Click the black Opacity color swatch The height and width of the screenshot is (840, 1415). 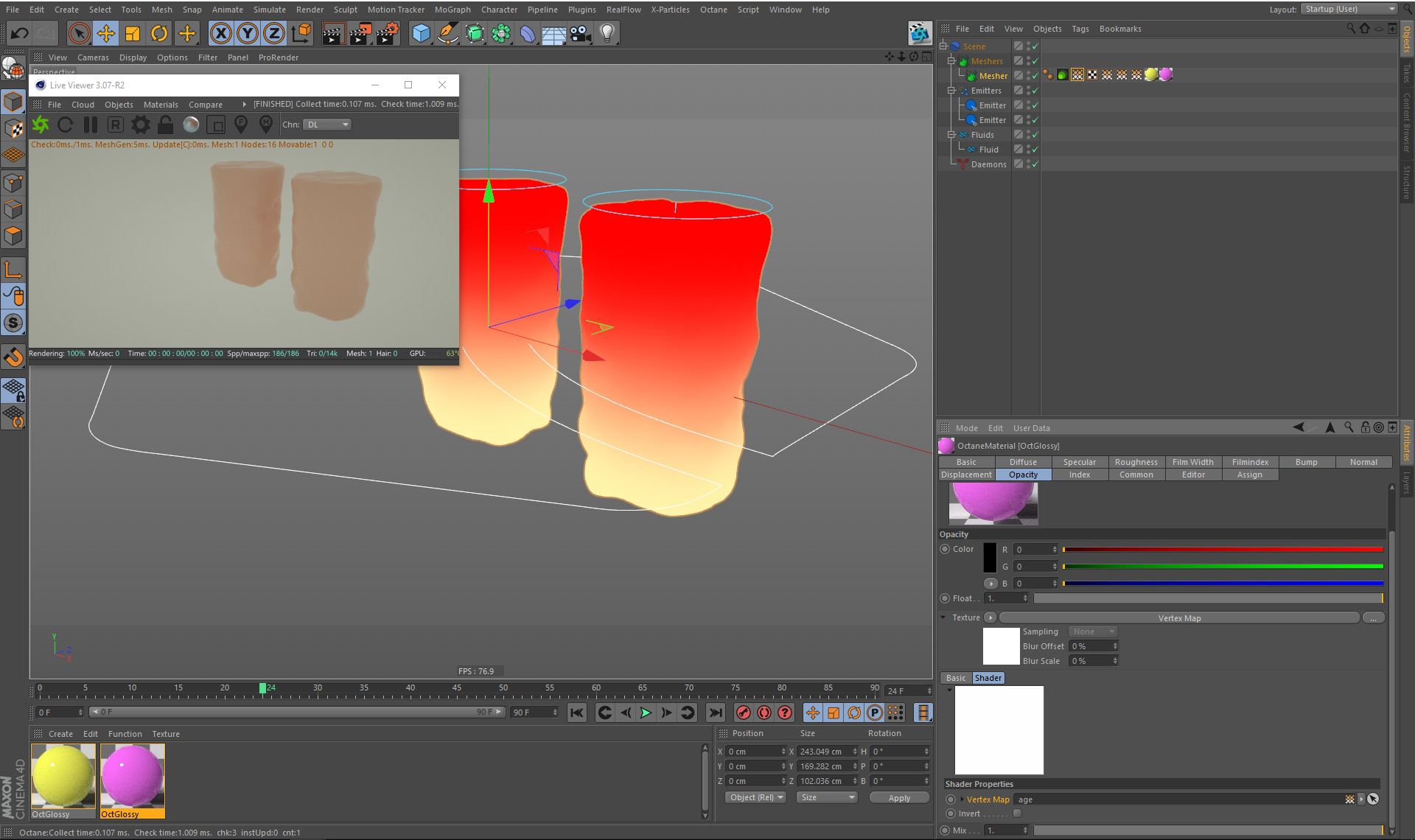click(990, 558)
